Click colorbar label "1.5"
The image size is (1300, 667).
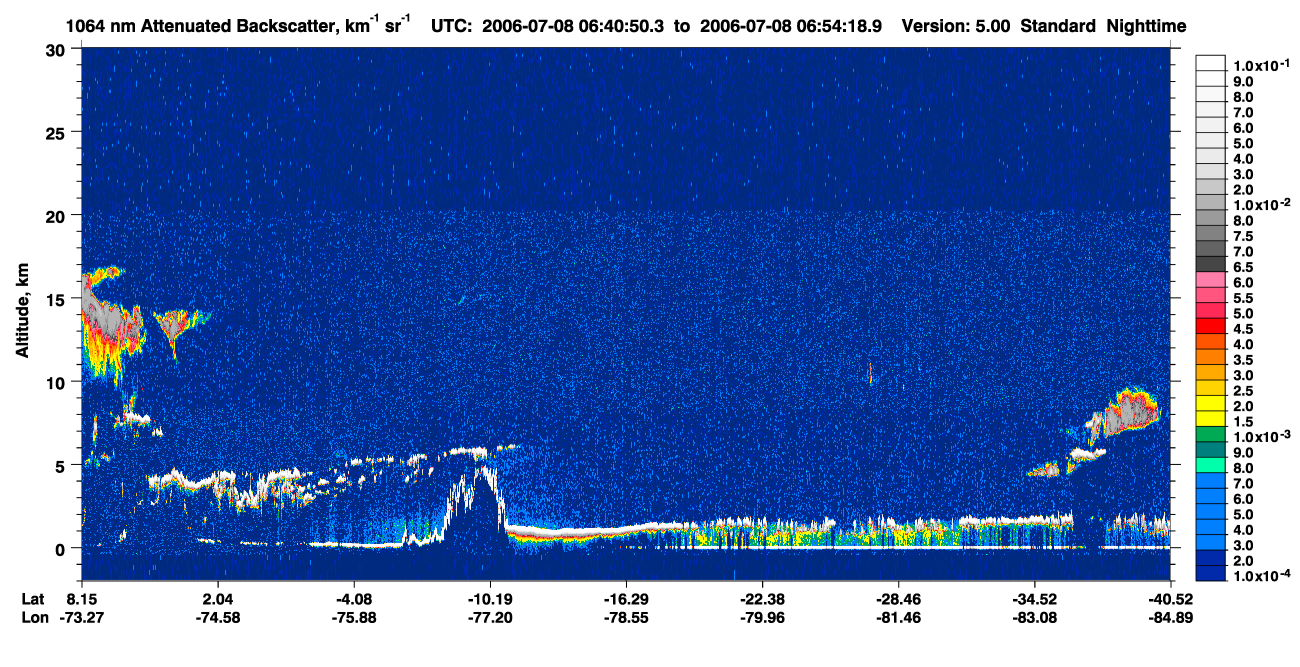tap(1242, 422)
